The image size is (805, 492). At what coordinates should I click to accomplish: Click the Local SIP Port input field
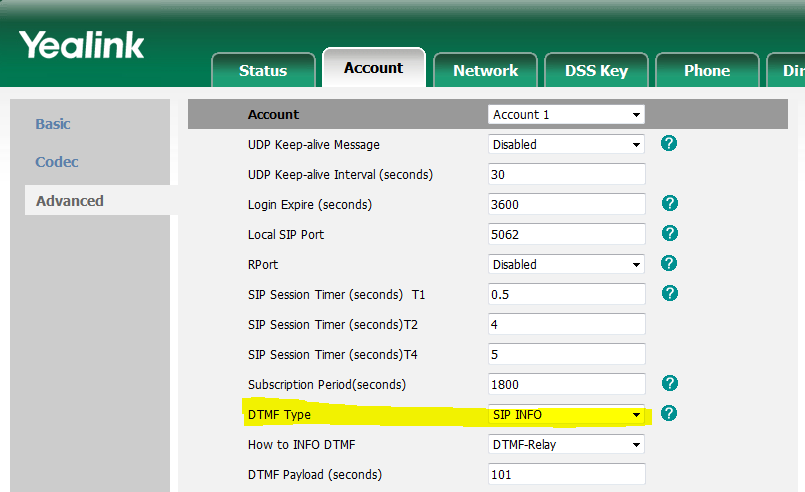coord(566,235)
